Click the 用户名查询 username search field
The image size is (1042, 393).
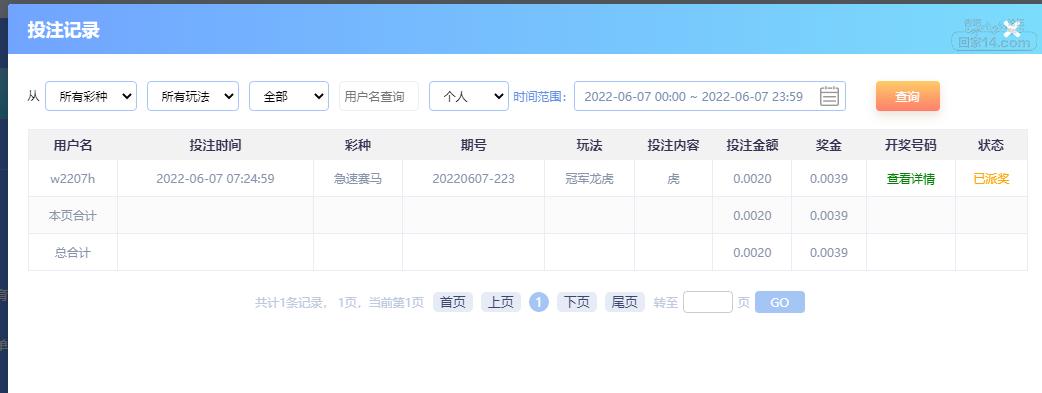click(379, 96)
